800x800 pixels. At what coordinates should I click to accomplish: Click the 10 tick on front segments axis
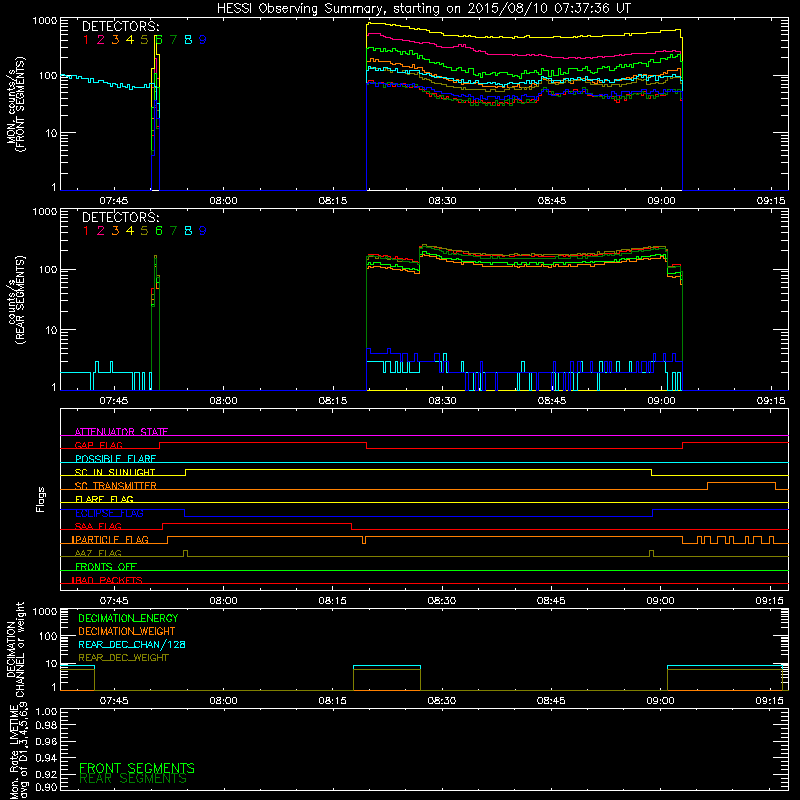tap(51, 133)
